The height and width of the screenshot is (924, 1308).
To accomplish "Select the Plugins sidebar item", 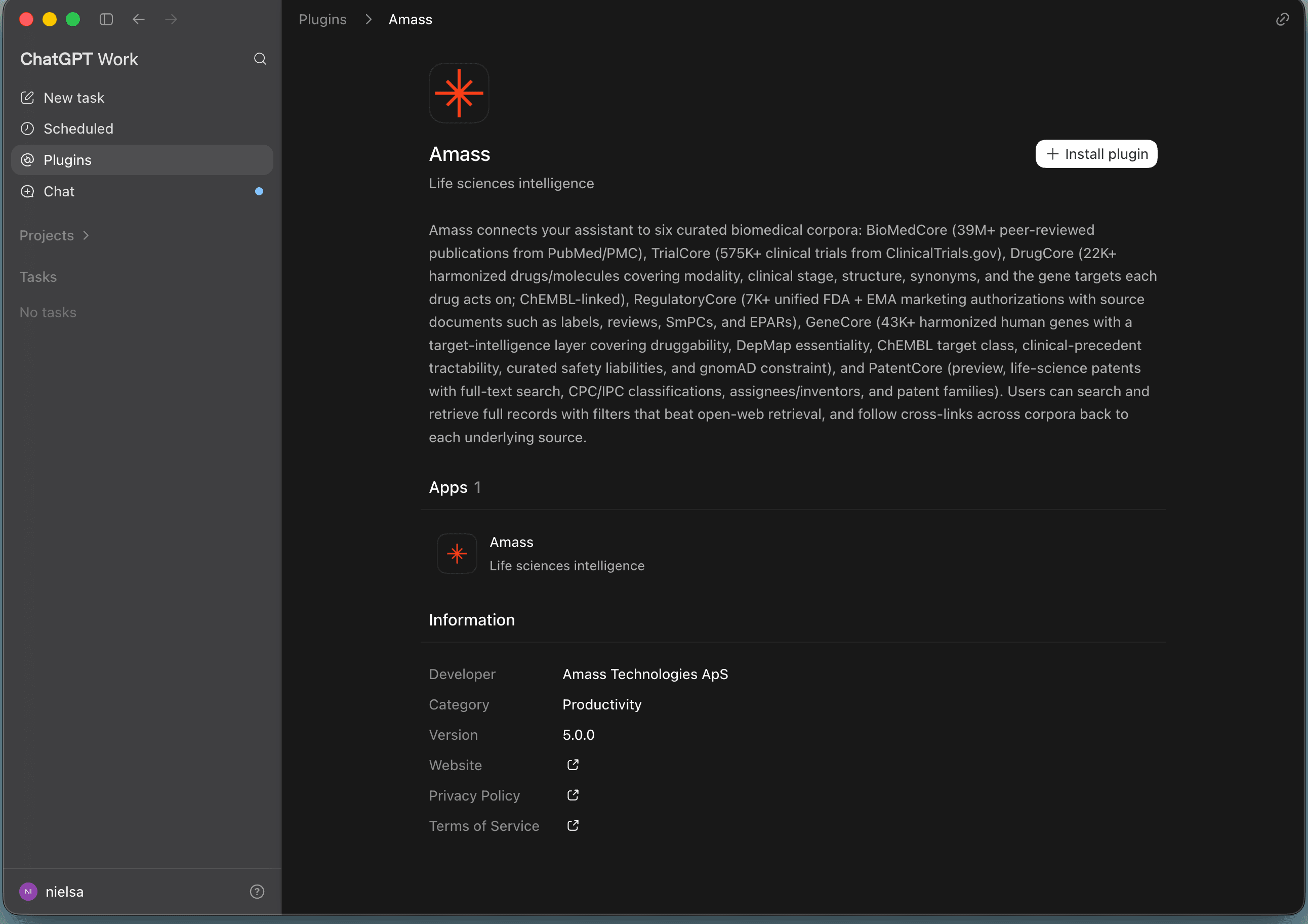I will click(x=142, y=160).
